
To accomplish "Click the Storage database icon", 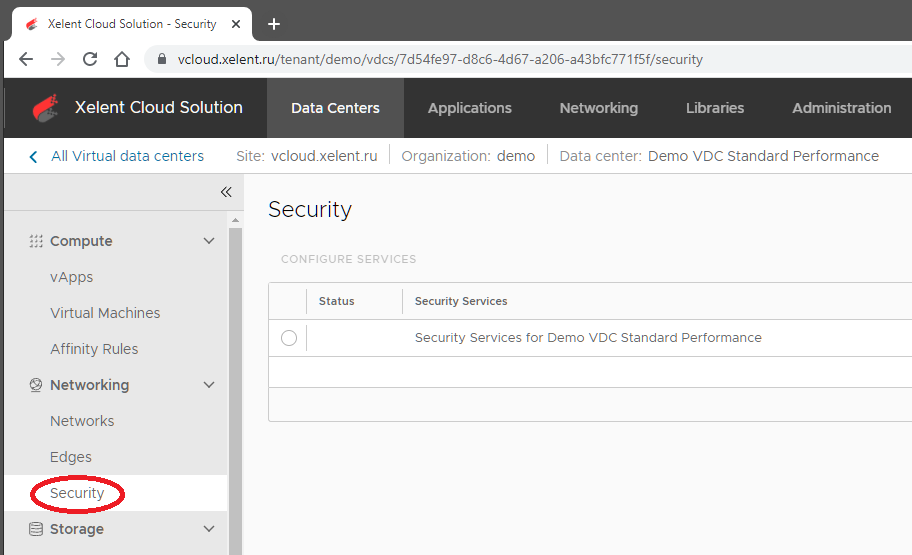I will (x=36, y=529).
